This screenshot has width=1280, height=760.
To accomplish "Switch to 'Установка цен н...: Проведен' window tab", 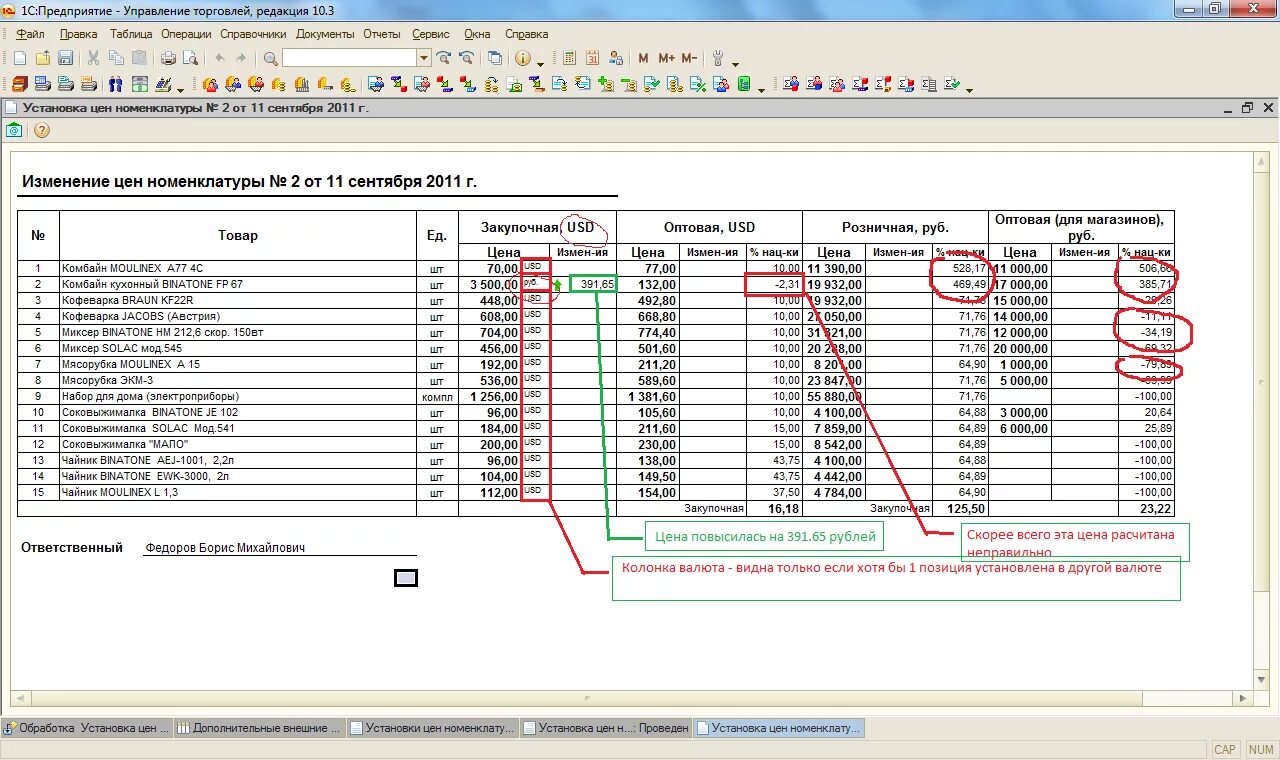I will click(605, 728).
